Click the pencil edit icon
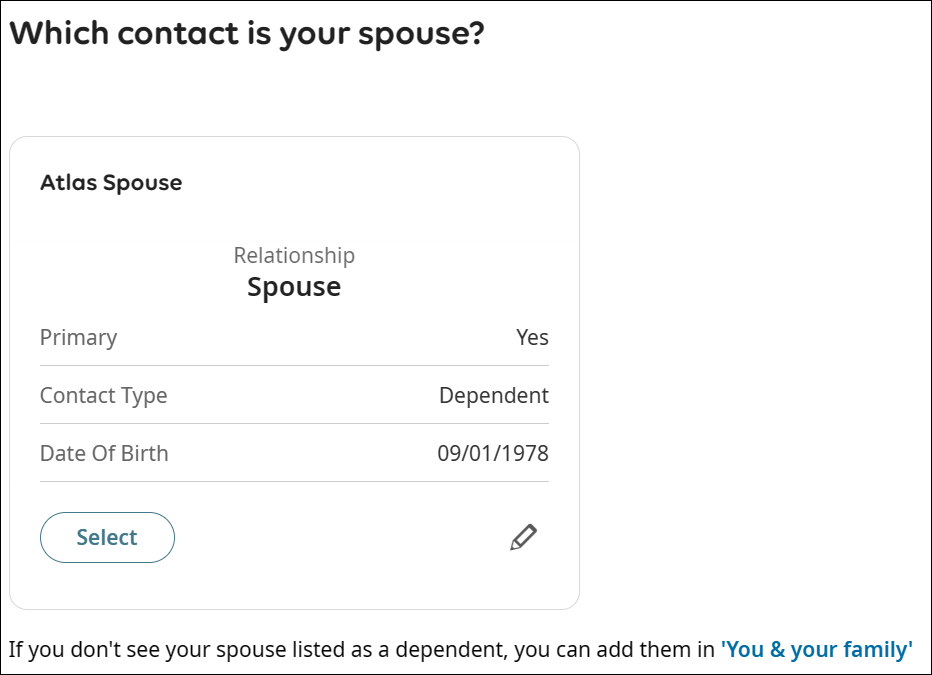The width and height of the screenshot is (932, 675). tap(523, 537)
